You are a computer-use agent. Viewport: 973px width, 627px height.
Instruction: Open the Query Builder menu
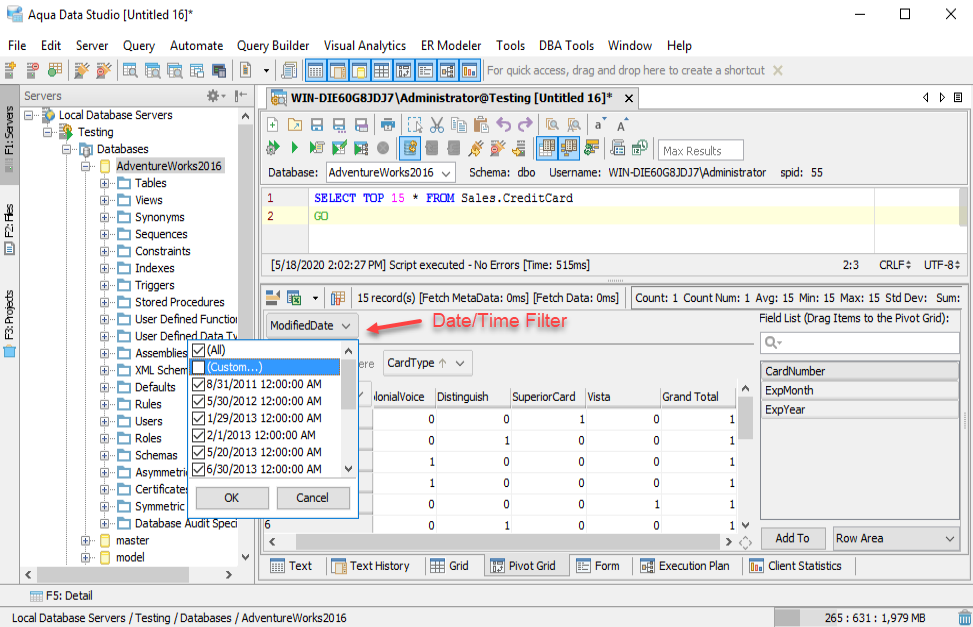(x=273, y=45)
